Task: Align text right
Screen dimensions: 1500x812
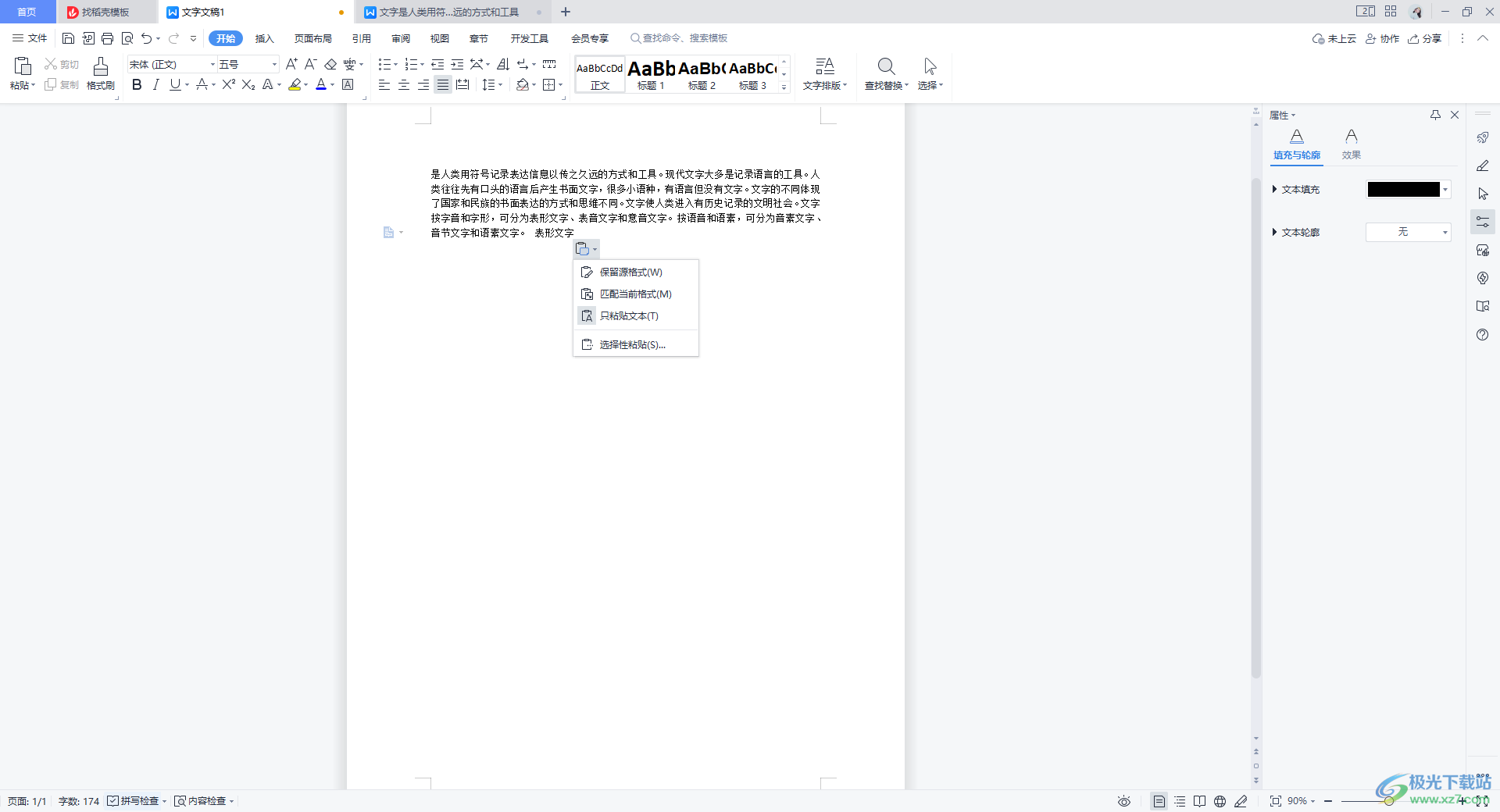Action: (x=423, y=84)
